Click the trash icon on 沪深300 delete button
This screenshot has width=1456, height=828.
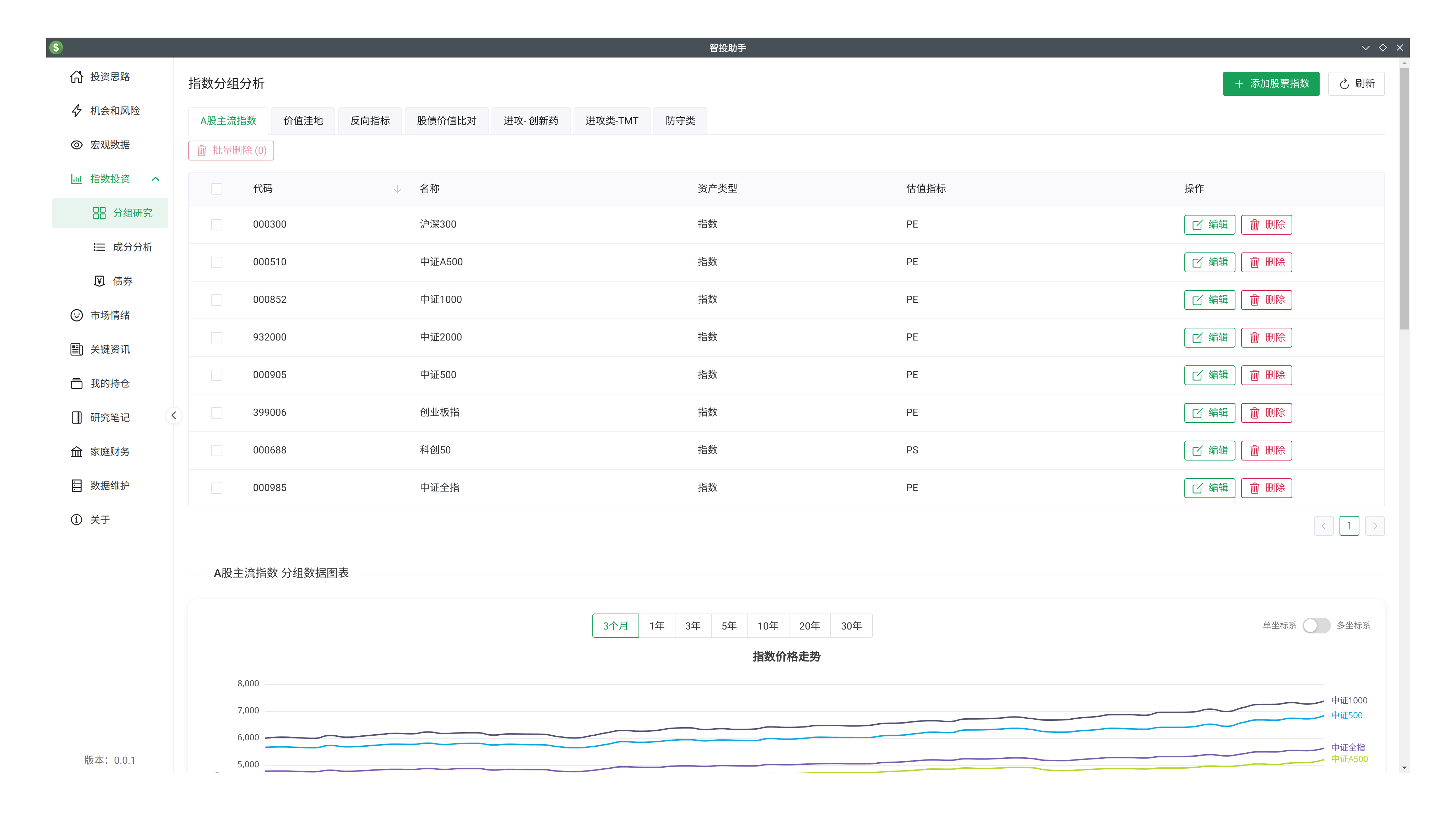point(1254,225)
